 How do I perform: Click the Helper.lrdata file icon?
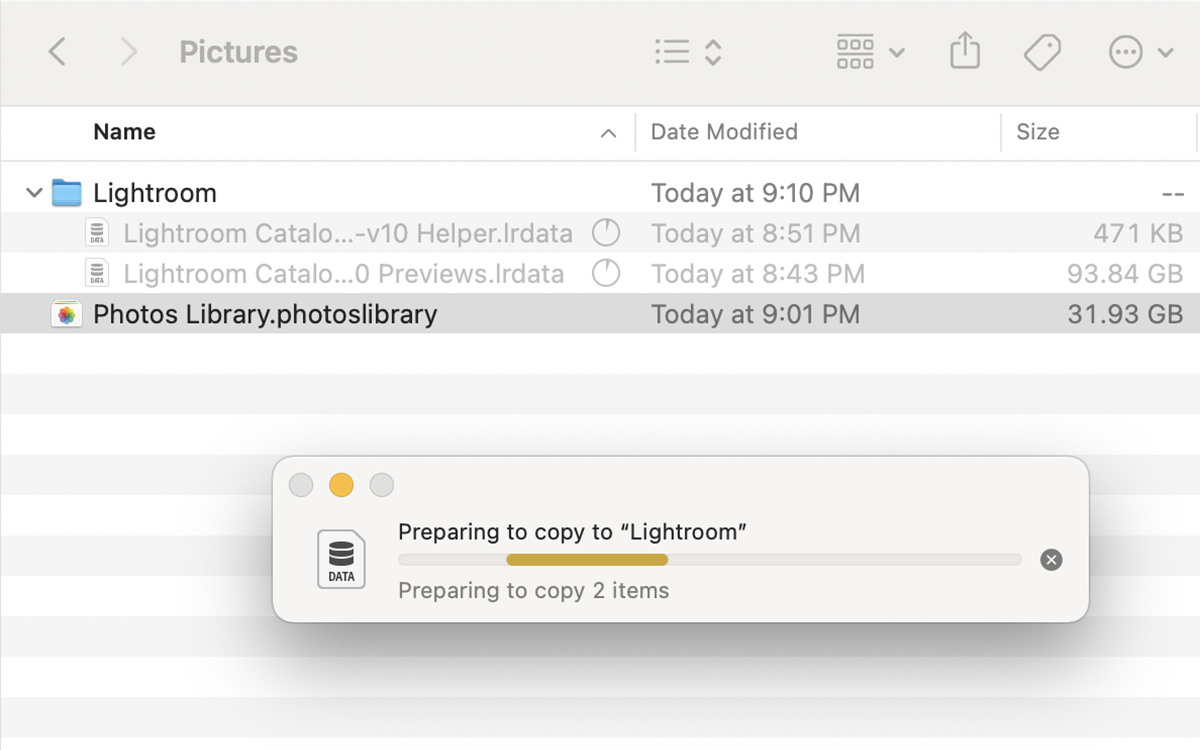pos(96,234)
